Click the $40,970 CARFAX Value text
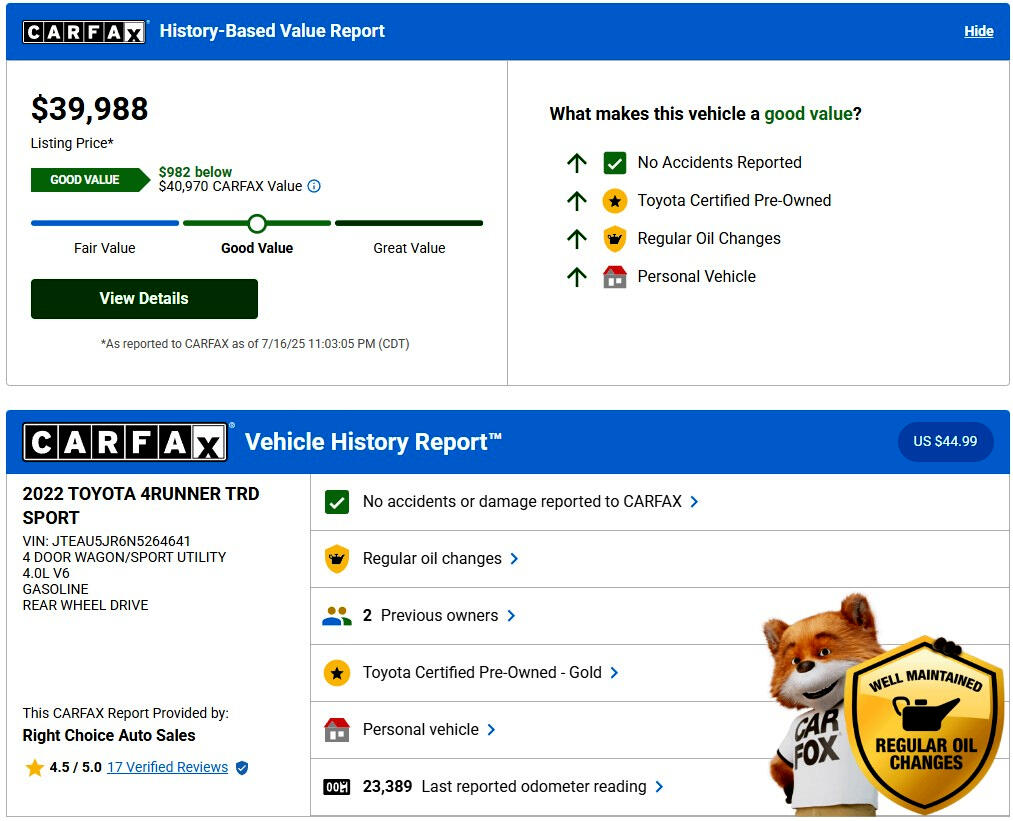This screenshot has height=821, width=1013. coord(231,187)
